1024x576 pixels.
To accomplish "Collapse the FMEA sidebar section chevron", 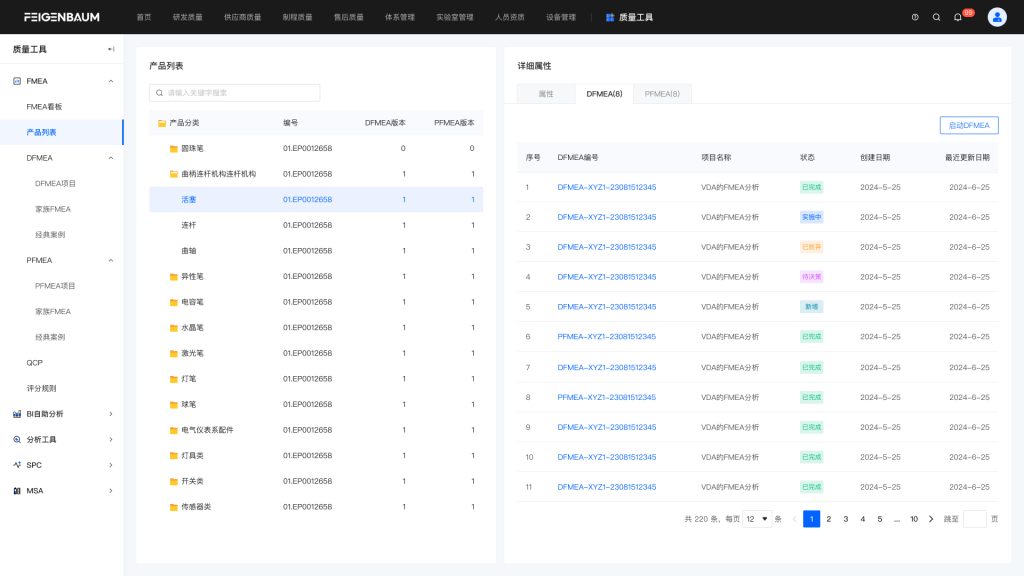I will click(x=111, y=81).
